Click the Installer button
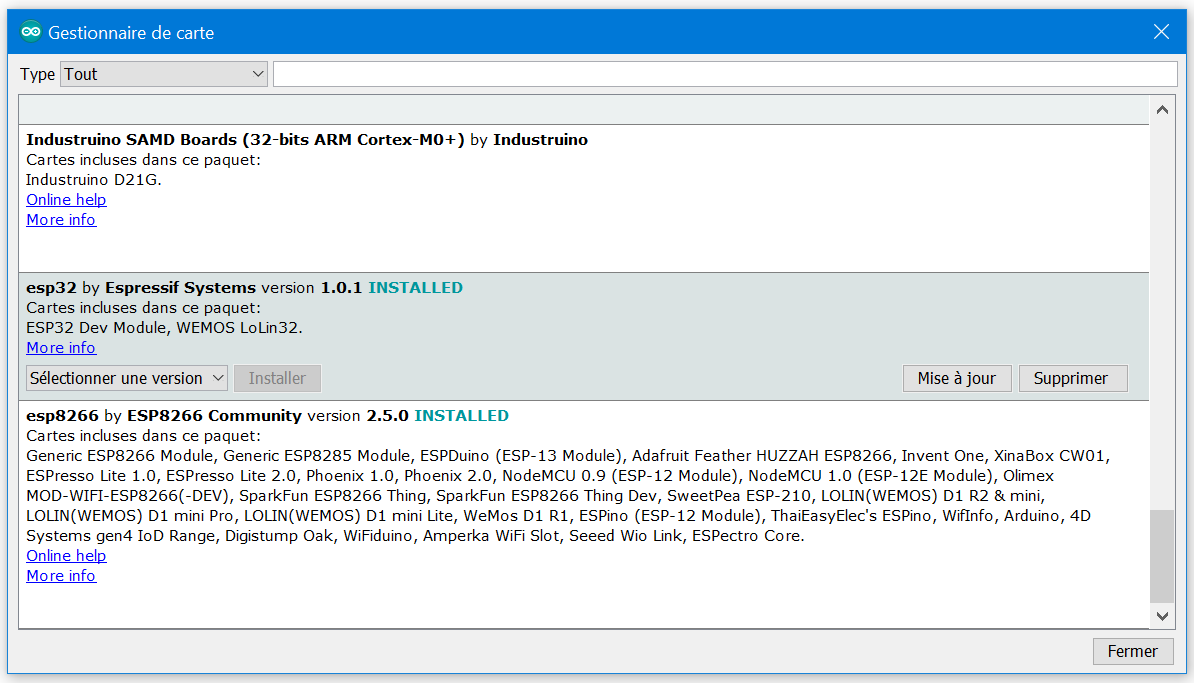Screen dimensions: 1194x683 277,378
